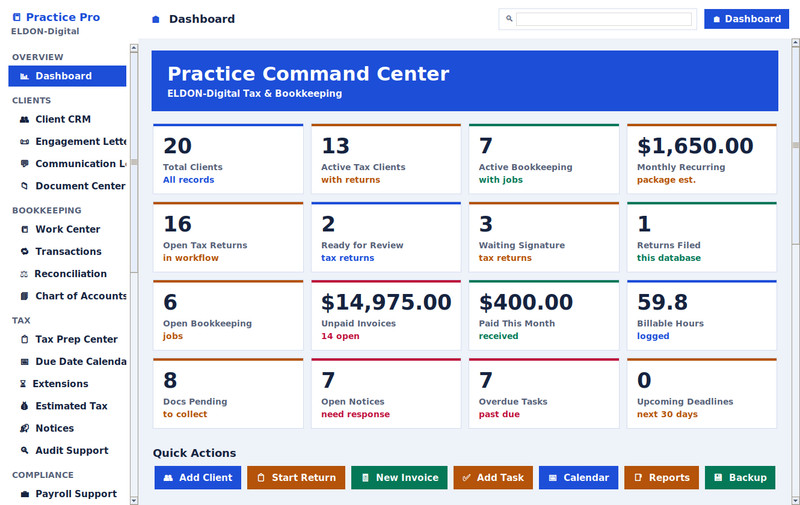
Task: Click the sidebar scrollbar down arrow
Action: (x=134, y=500)
